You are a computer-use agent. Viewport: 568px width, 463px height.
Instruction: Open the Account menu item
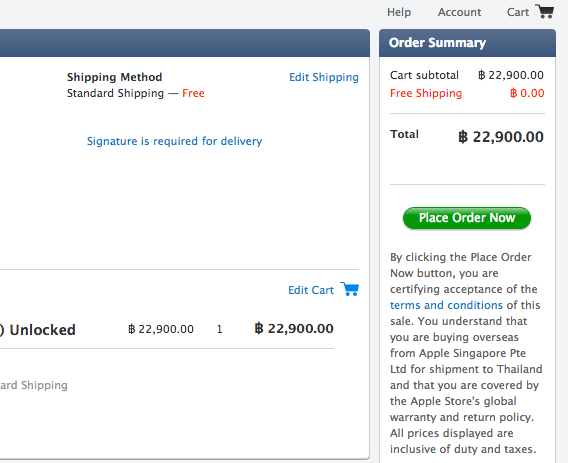point(459,12)
